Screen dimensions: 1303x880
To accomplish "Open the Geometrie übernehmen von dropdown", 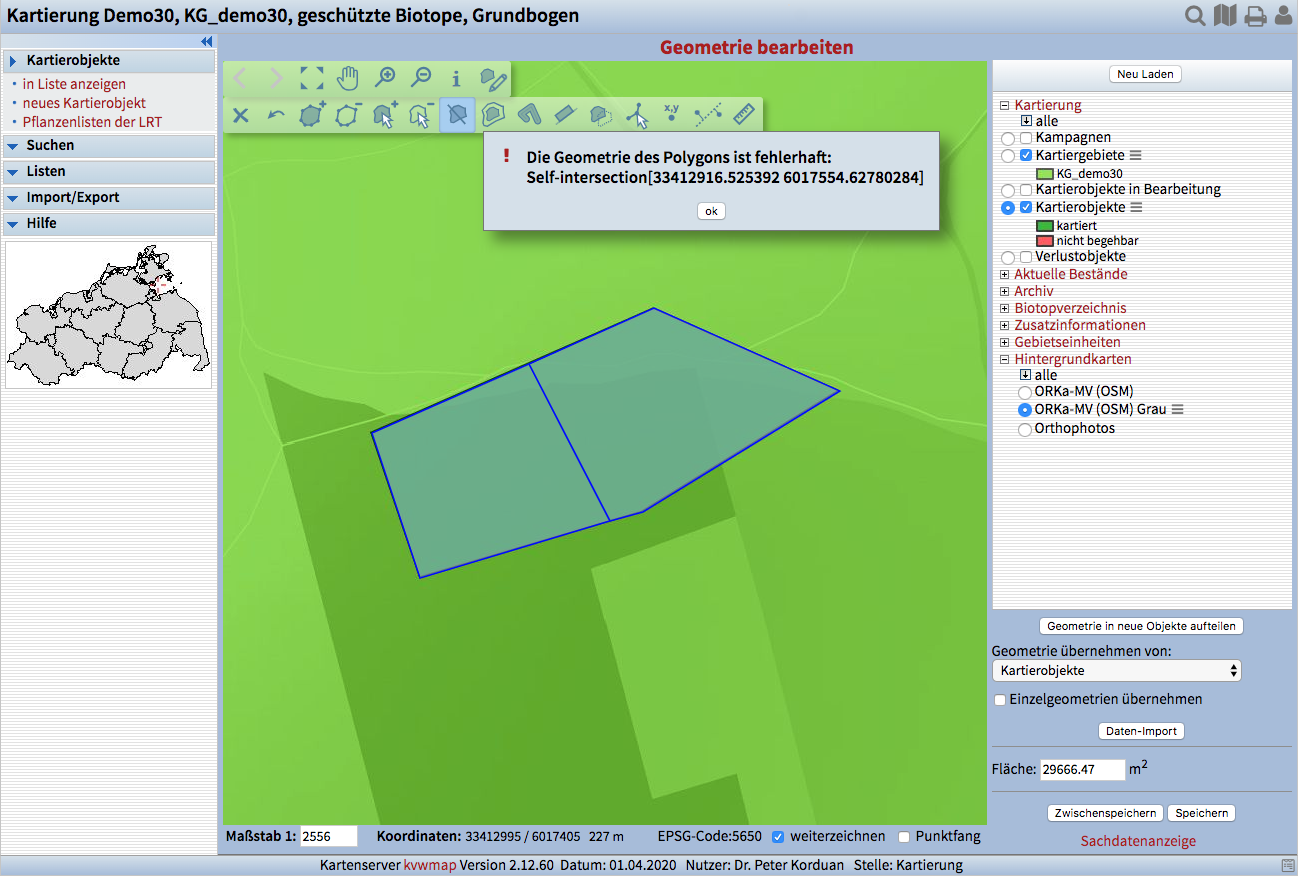I will (x=1116, y=671).
